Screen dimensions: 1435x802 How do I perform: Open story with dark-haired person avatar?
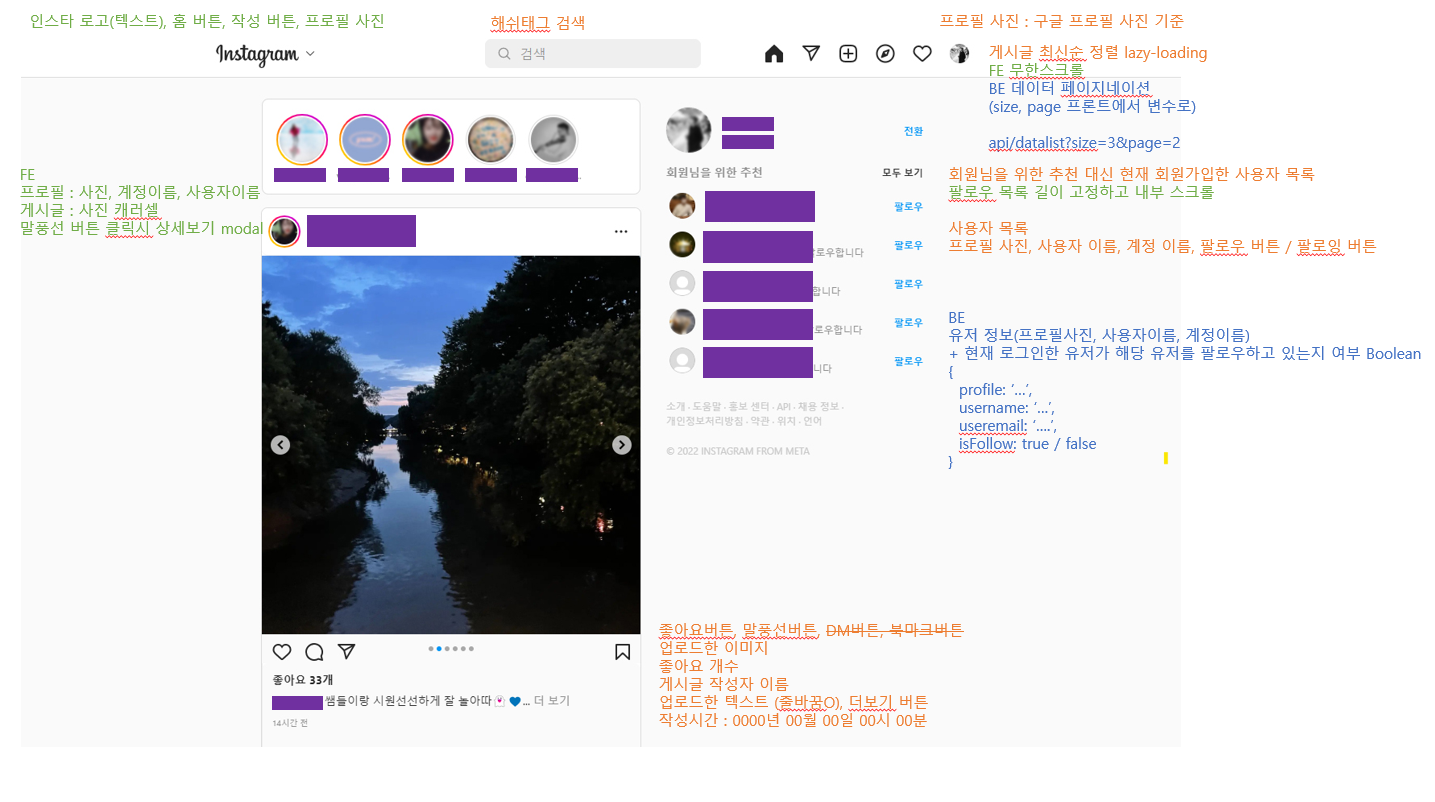point(428,140)
